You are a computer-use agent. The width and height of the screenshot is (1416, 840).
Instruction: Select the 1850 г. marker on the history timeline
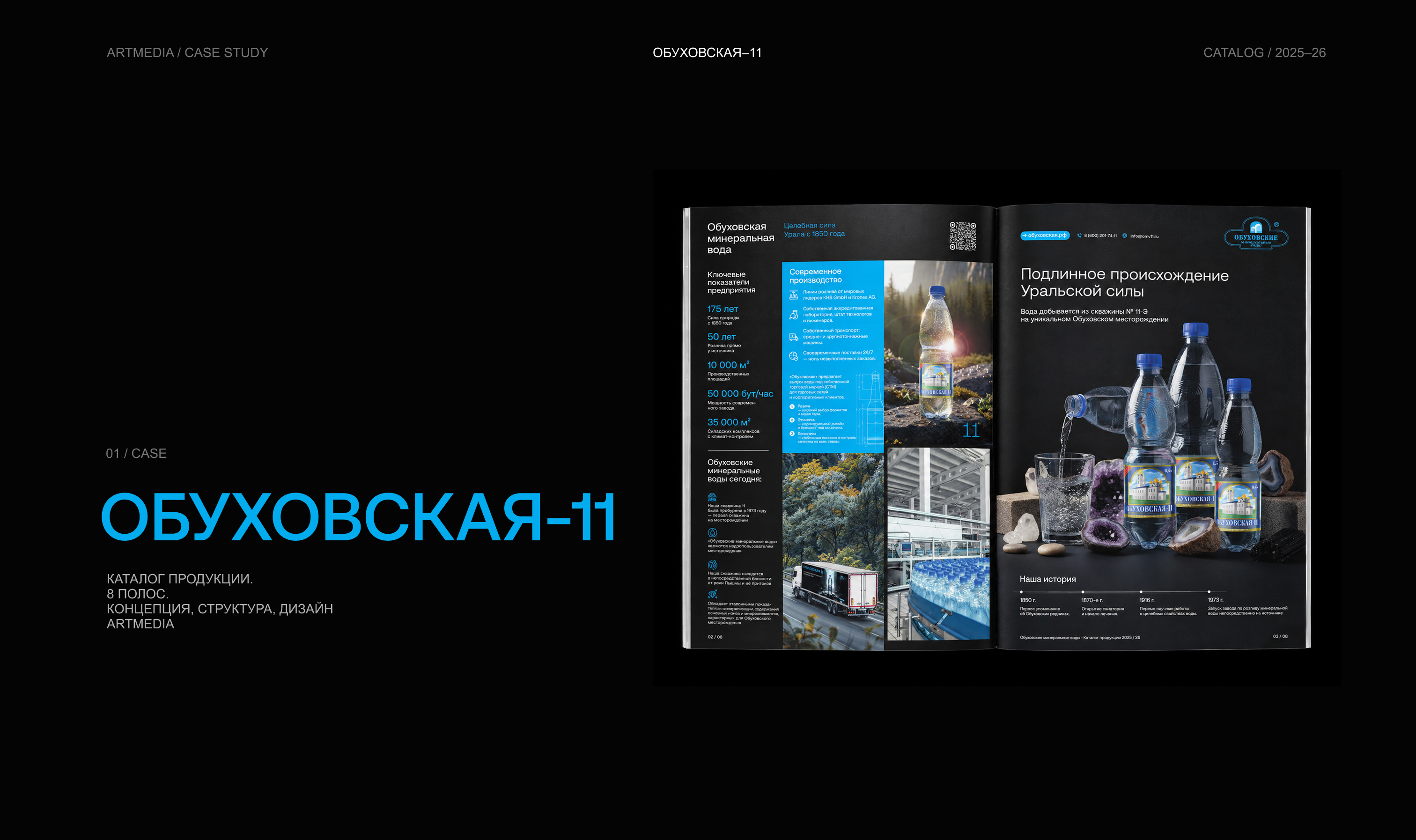click(x=1022, y=592)
